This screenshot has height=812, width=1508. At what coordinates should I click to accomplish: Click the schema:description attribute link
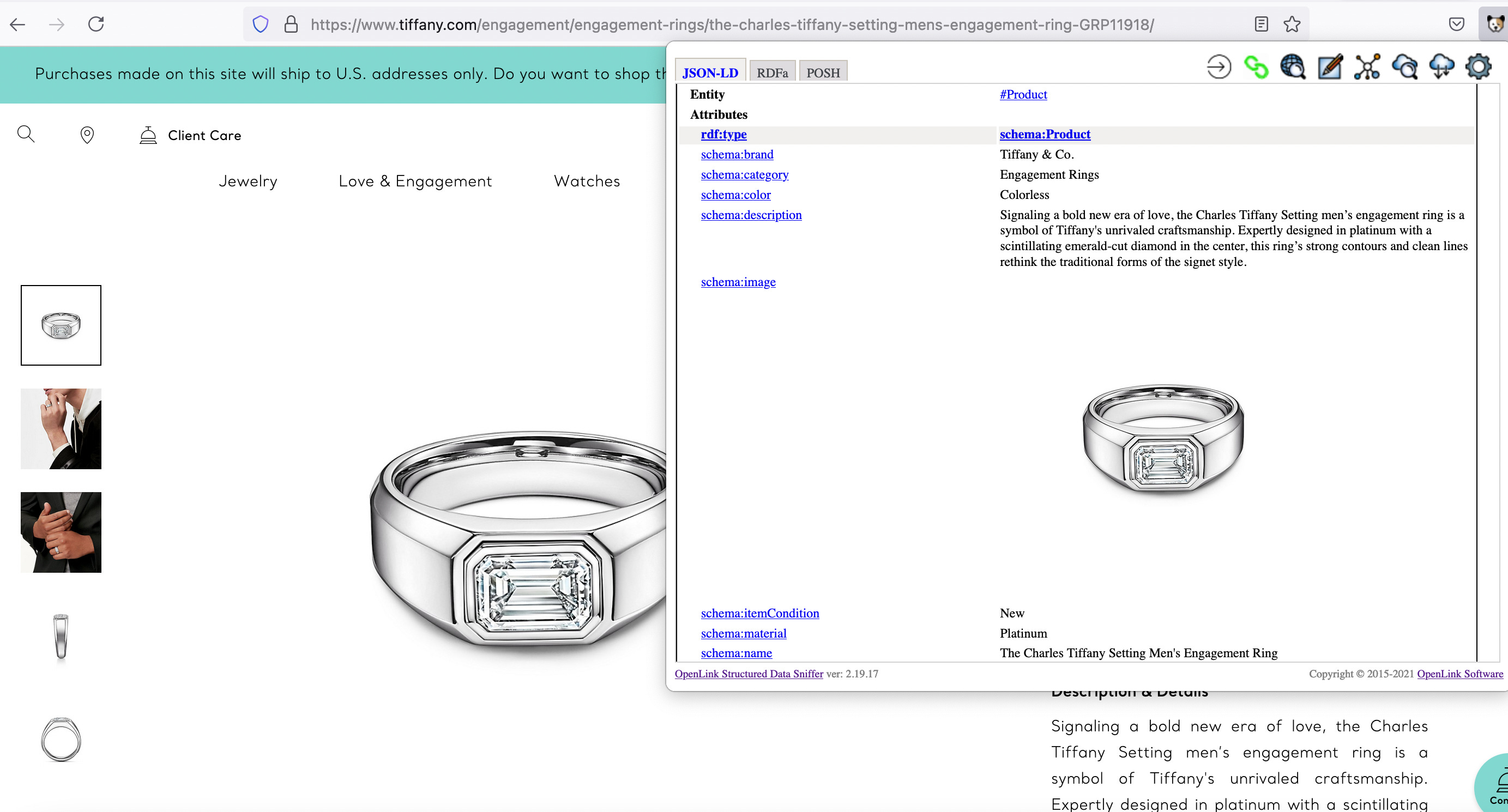[x=751, y=215]
